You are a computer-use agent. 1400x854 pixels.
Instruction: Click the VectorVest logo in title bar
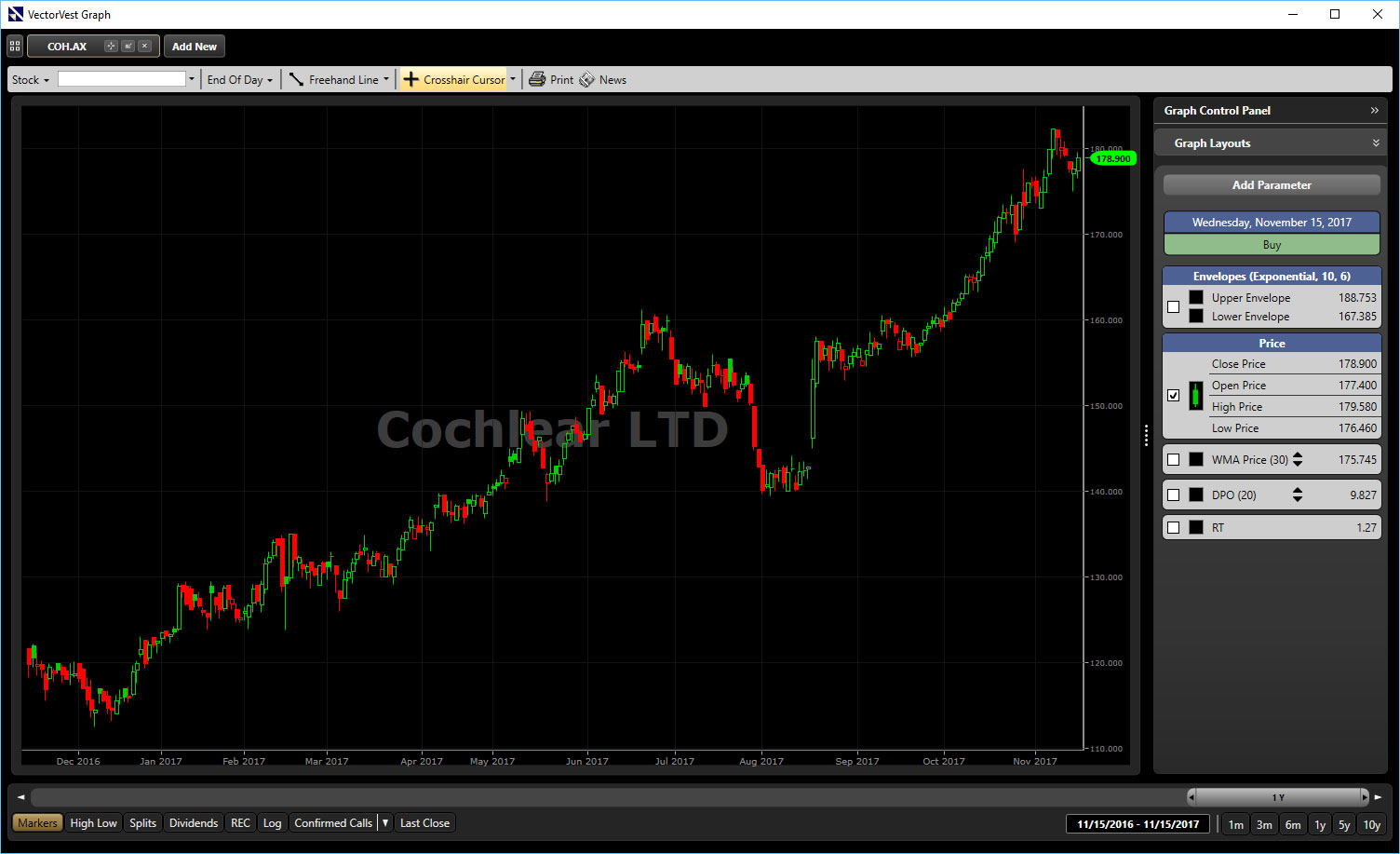coord(15,14)
